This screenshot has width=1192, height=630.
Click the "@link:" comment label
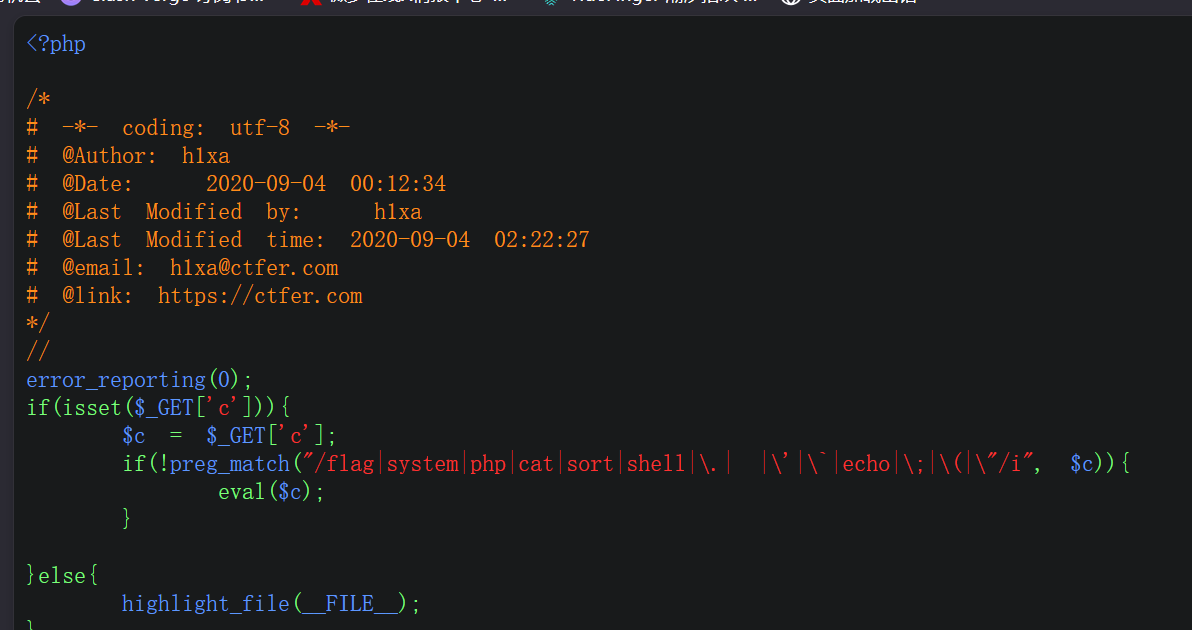[x=98, y=296]
